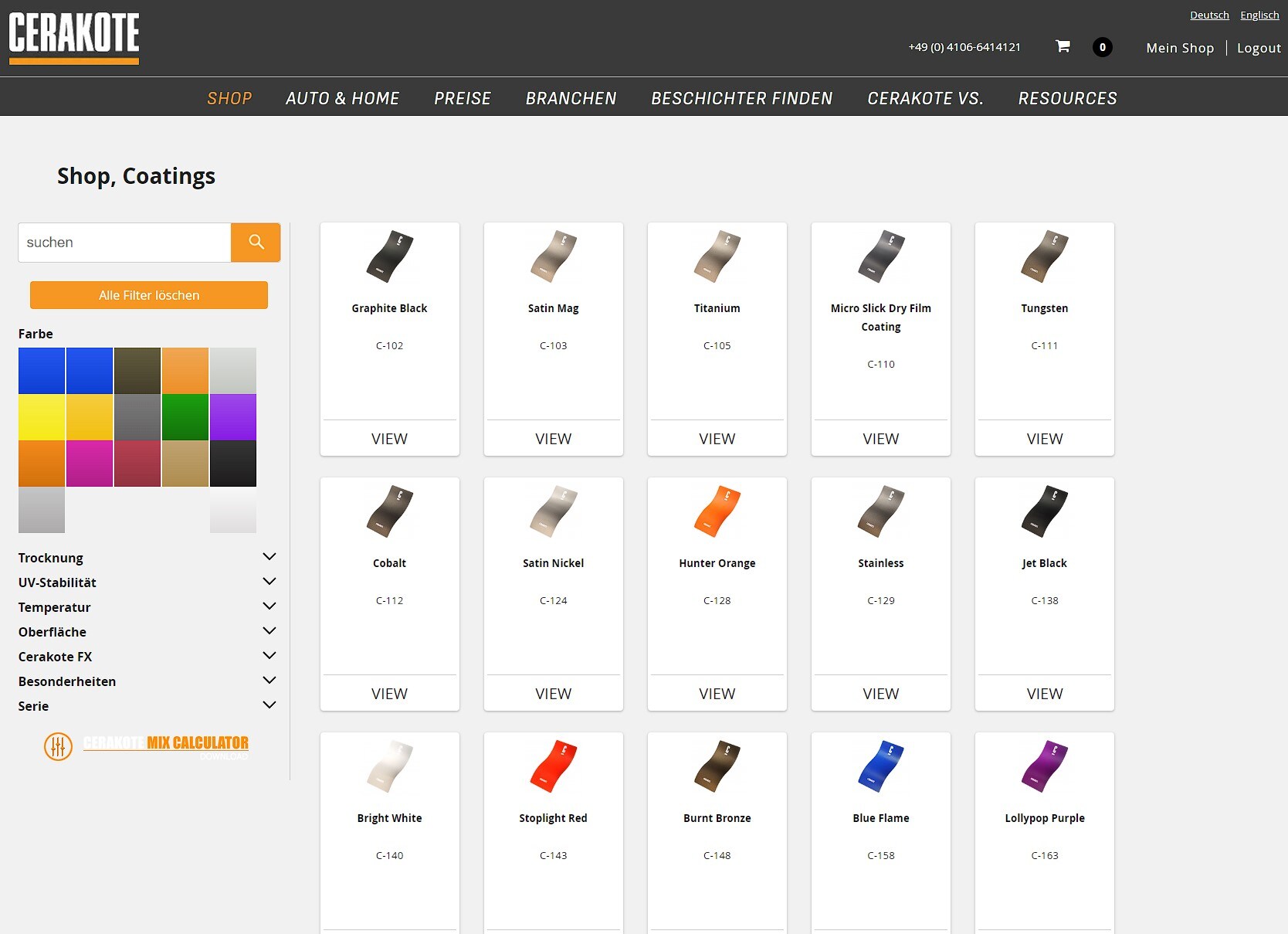Open the PREISE menu item
The width and height of the screenshot is (1288, 934).
[462, 98]
